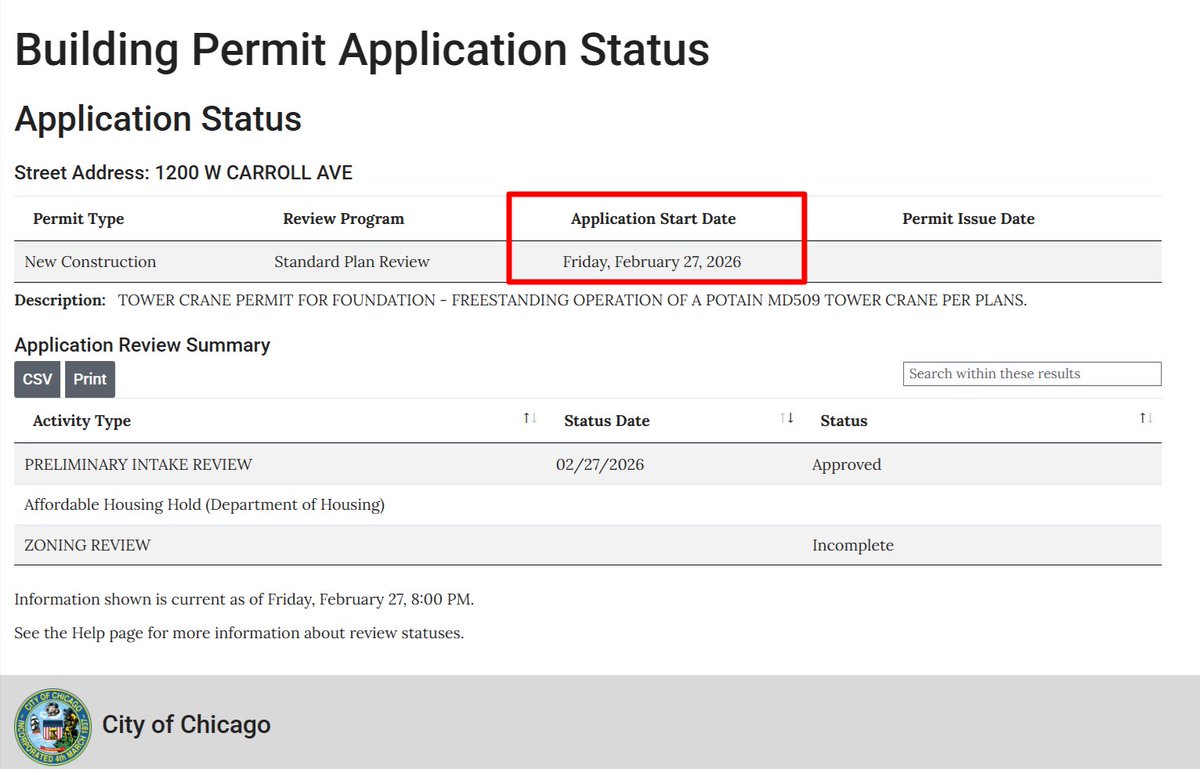Screen dimensions: 1200x769
Task: Click the Activity Type column header
Action: (82, 421)
